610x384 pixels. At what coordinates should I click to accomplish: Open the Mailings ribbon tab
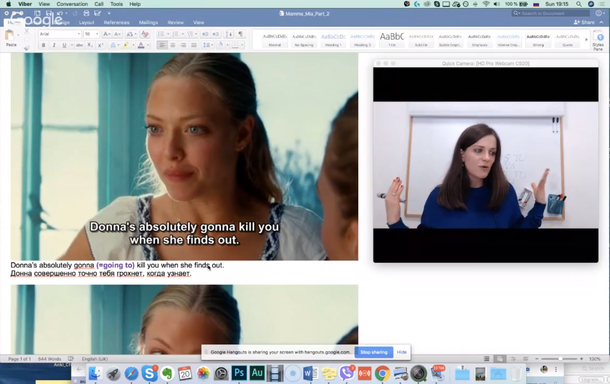(x=148, y=23)
